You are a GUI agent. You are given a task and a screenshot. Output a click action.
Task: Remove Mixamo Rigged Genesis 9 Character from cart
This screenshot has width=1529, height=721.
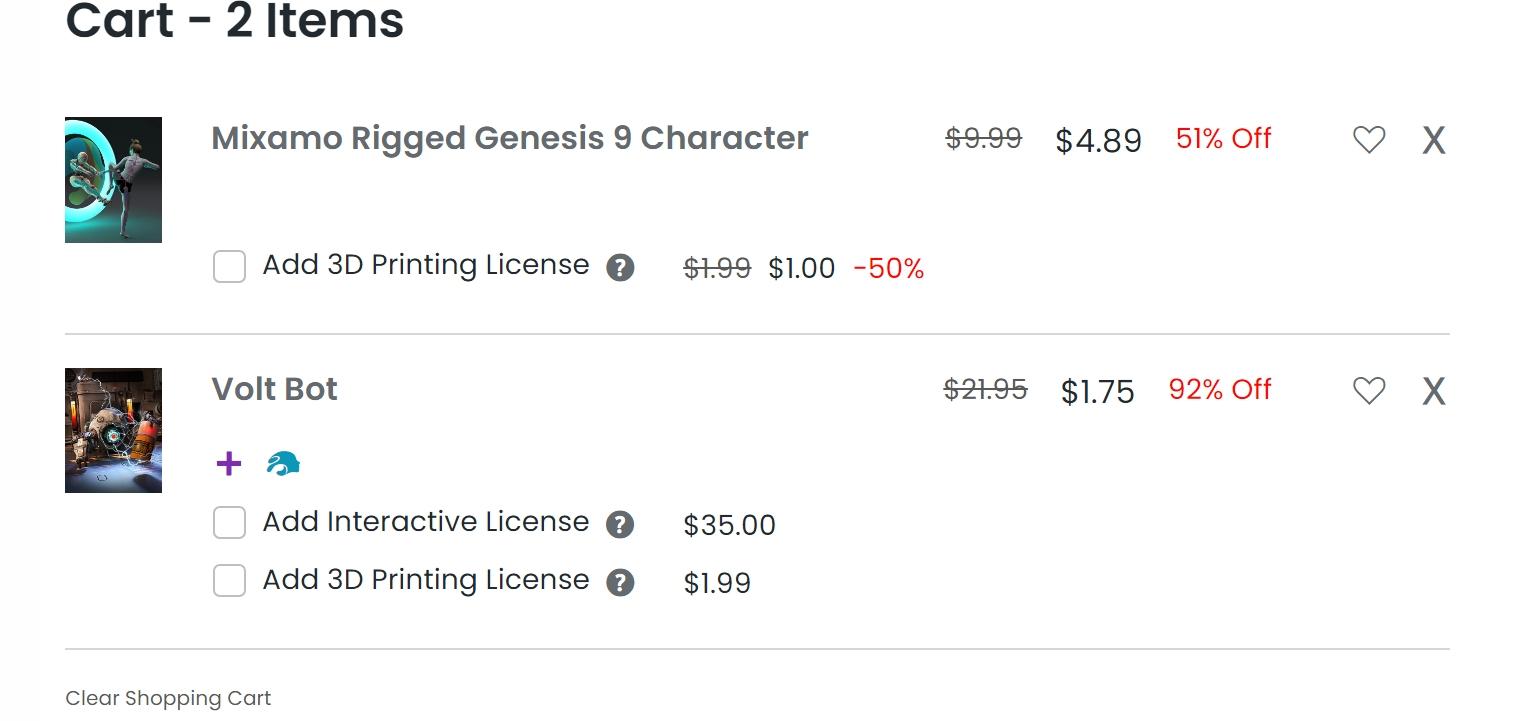pos(1434,141)
